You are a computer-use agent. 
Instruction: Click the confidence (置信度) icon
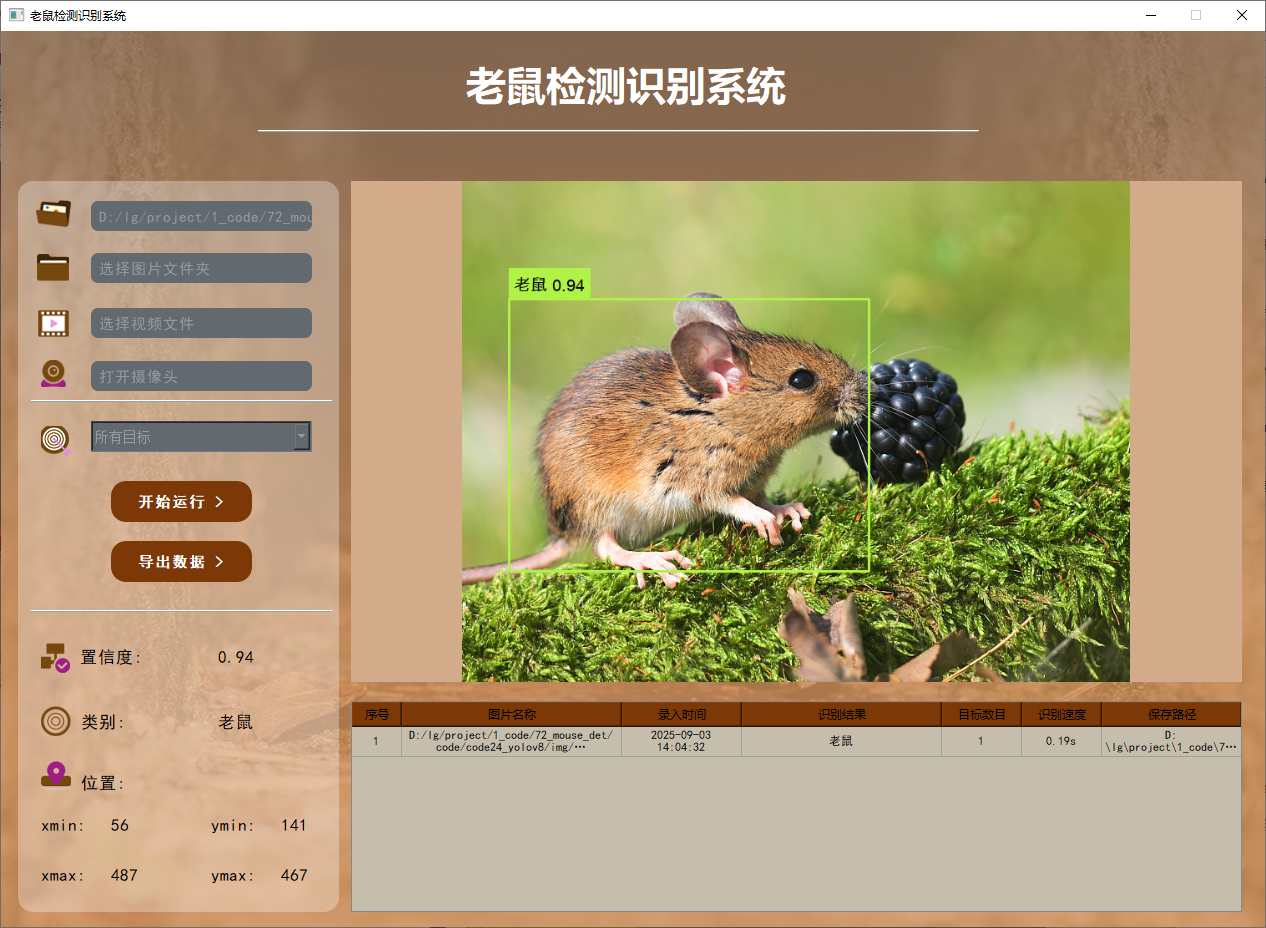point(55,657)
